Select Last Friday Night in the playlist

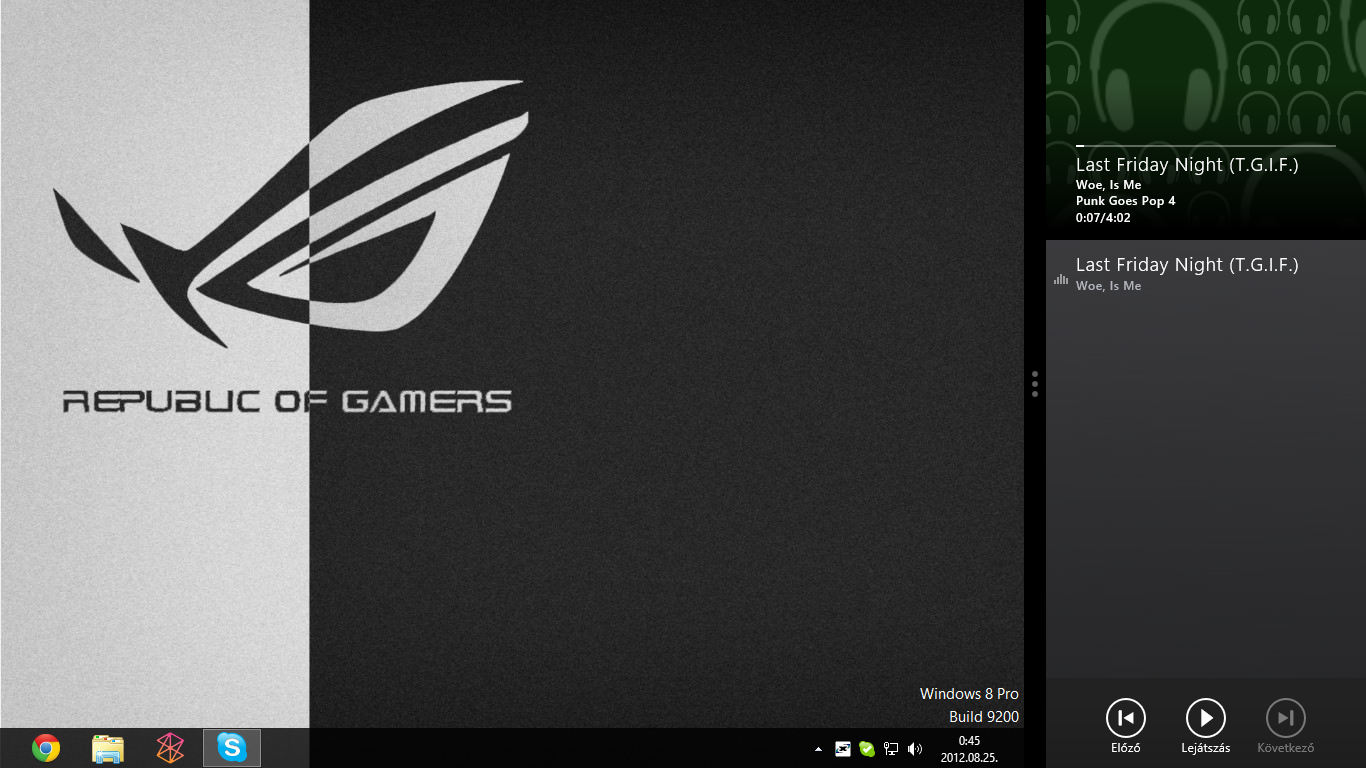(1206, 273)
